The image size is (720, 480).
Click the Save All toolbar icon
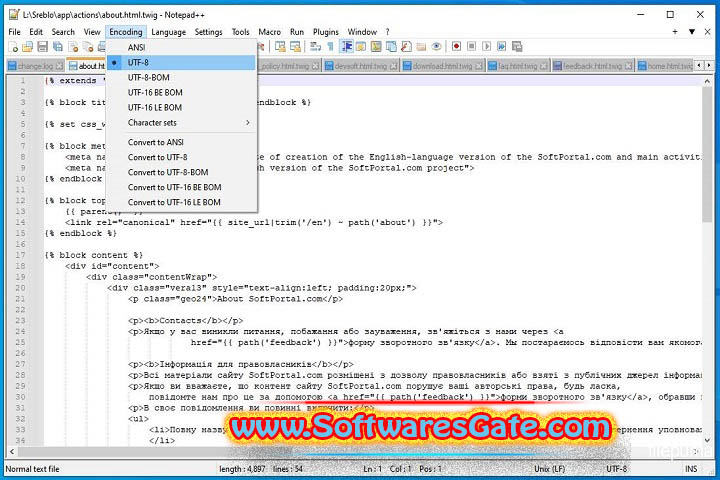[58, 46]
